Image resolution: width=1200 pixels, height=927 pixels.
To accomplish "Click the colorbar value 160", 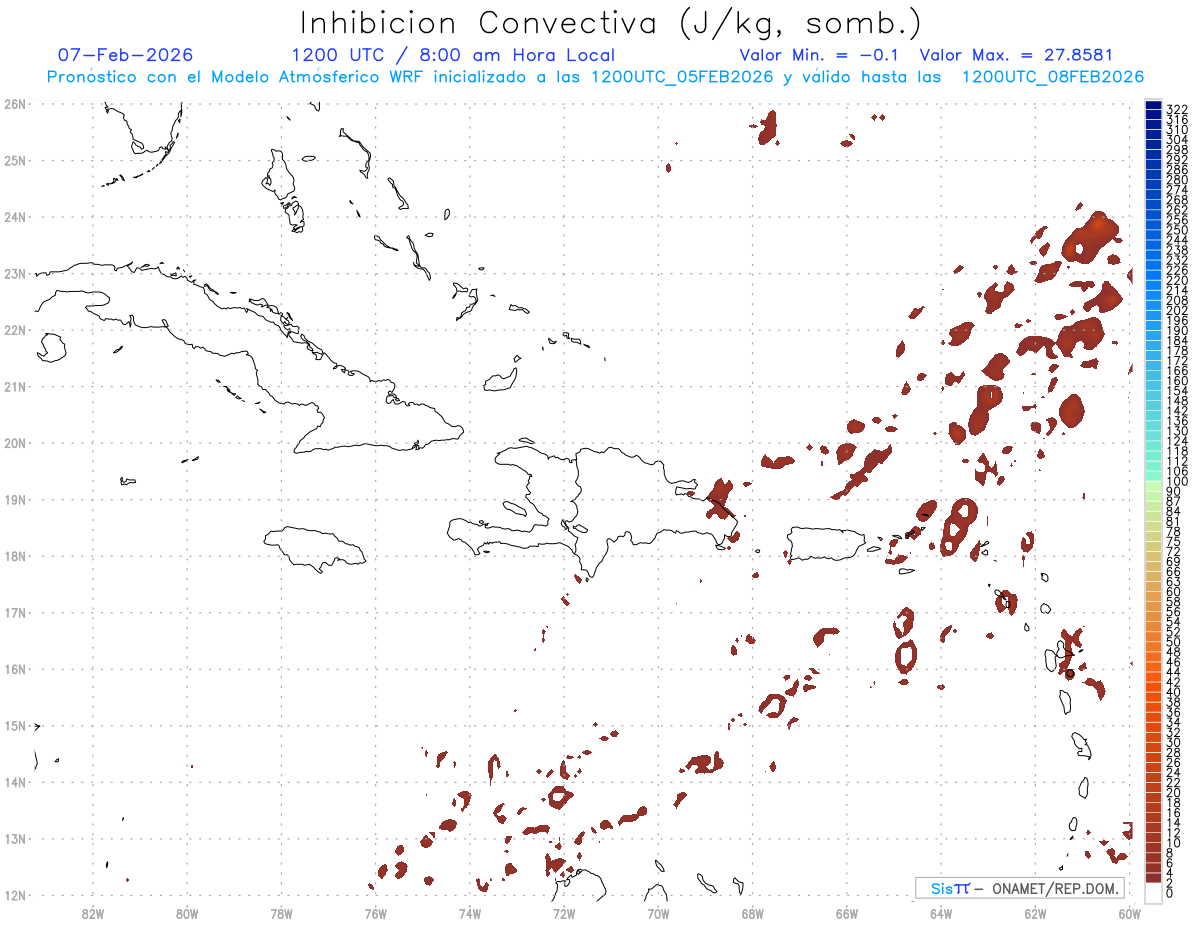I will 1178,382.
